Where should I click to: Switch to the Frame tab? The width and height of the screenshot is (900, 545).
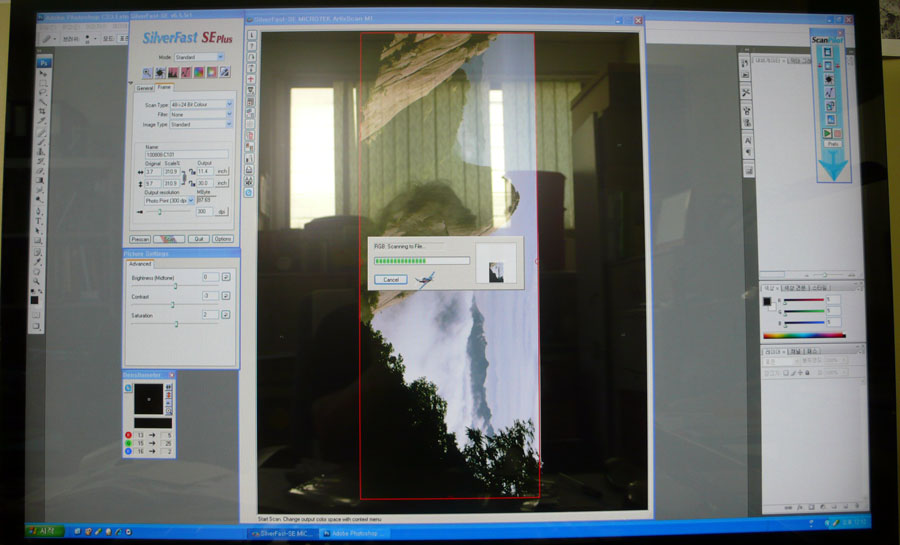tap(164, 87)
